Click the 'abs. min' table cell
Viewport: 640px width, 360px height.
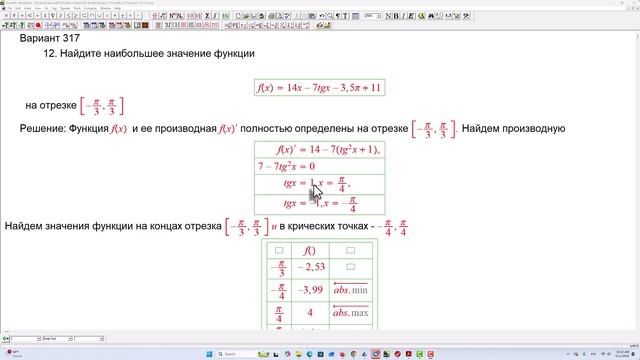coord(351,289)
